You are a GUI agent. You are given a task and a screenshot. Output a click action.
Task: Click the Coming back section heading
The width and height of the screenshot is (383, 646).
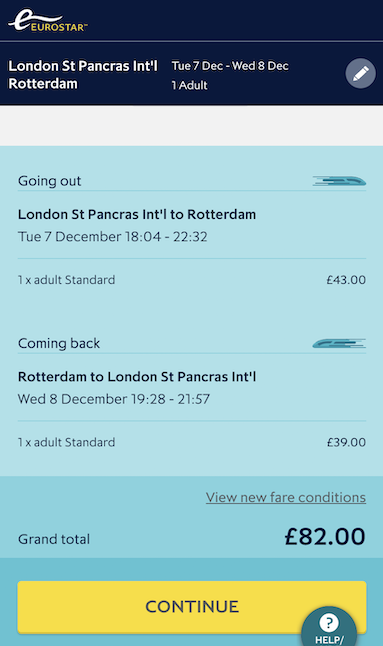59,343
